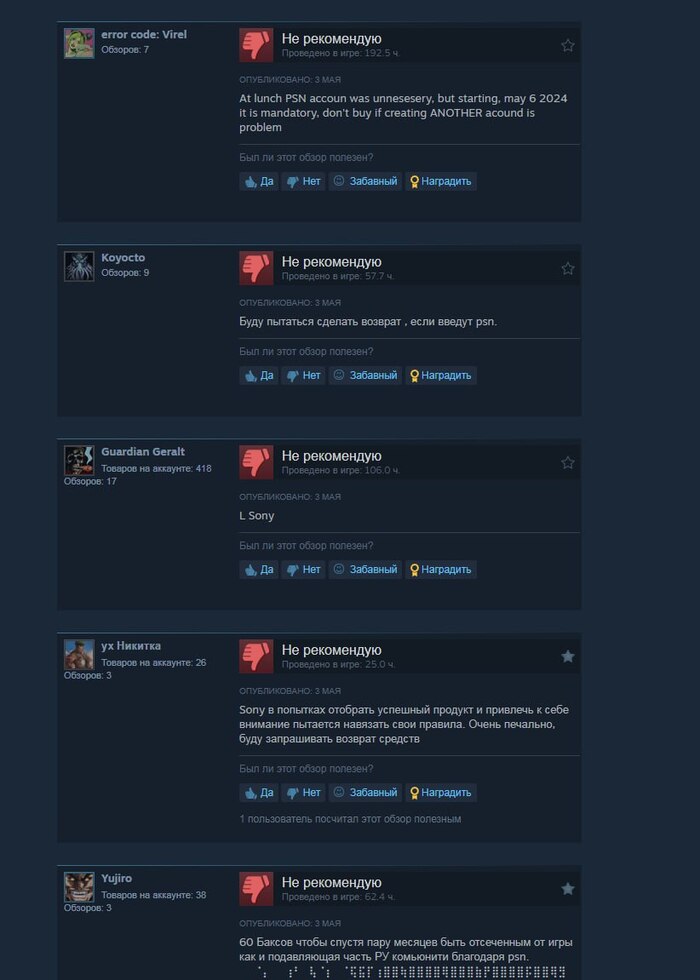Vote 'Нет' on ух Никитка's review
This screenshot has width=700, height=980.
pos(303,792)
